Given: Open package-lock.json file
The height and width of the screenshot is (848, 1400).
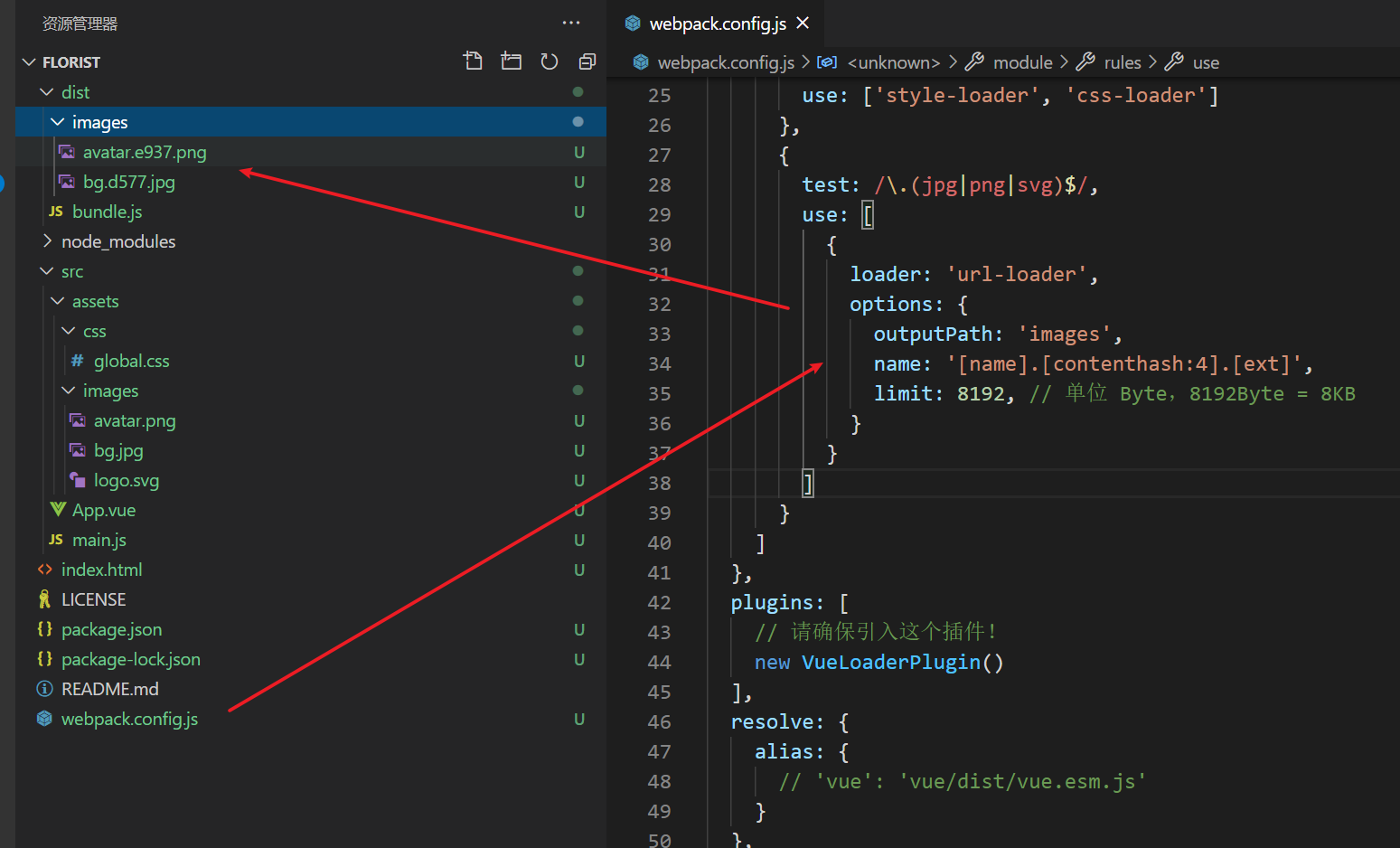Looking at the screenshot, I should click(x=131, y=659).
